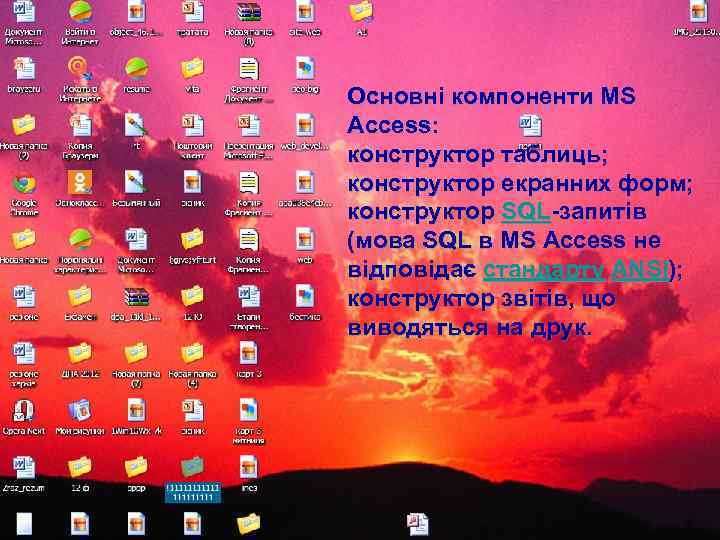
Task: Click the text виводяться на друк
Action: [x=469, y=328]
